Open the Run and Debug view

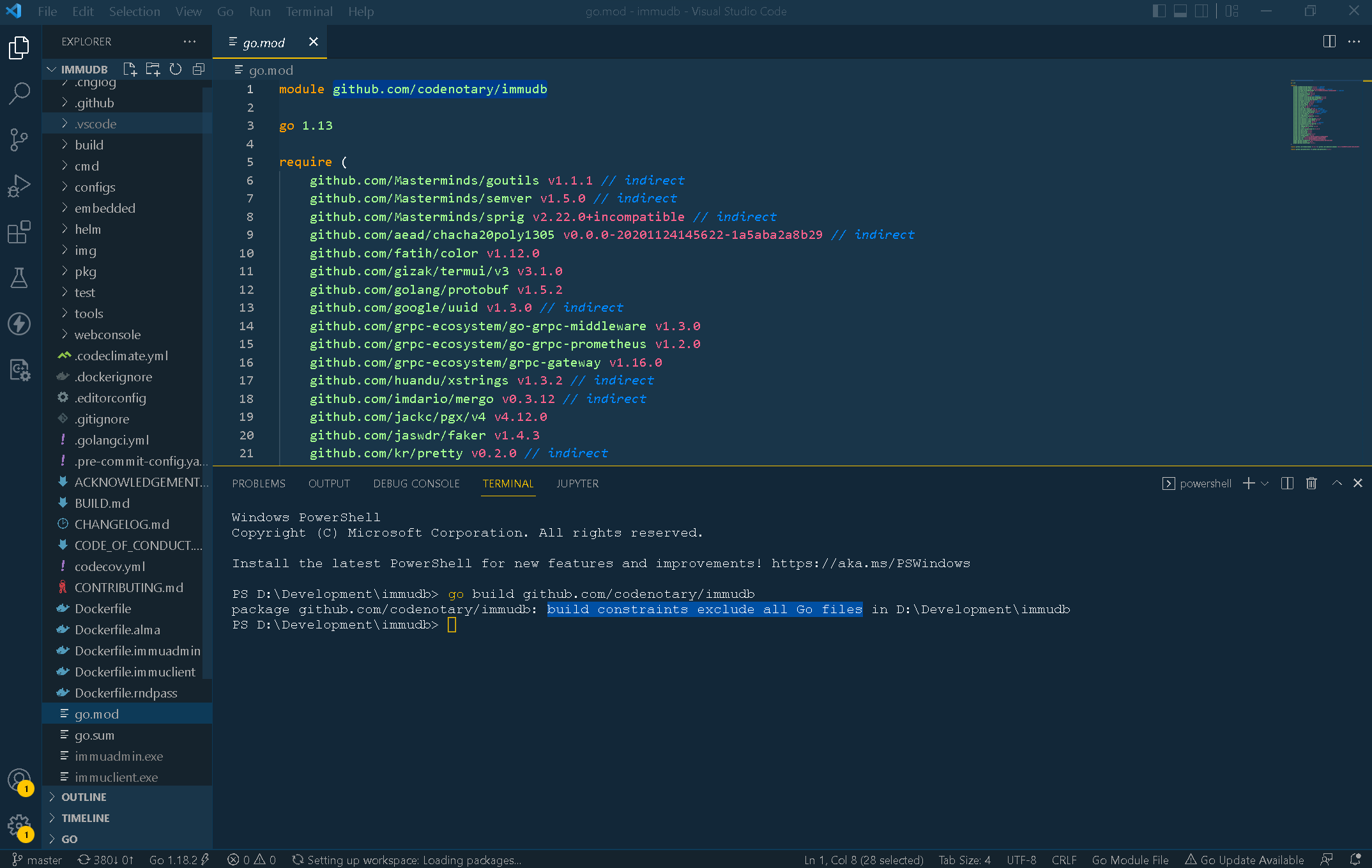point(20,186)
